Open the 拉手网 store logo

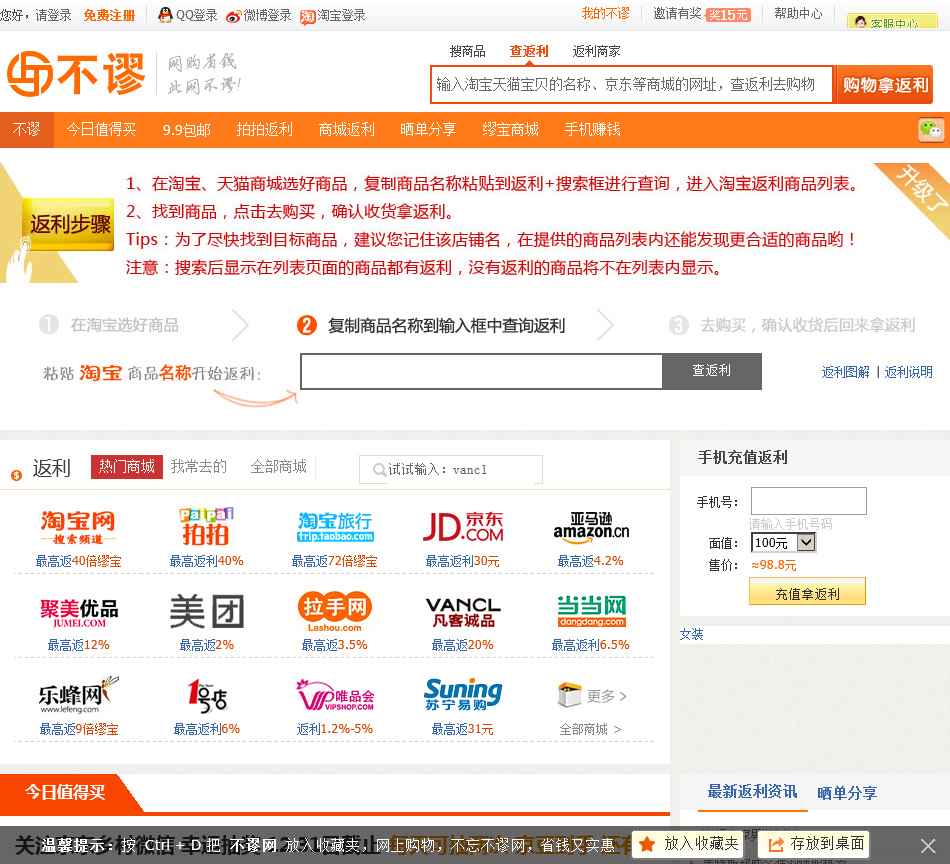pos(334,611)
